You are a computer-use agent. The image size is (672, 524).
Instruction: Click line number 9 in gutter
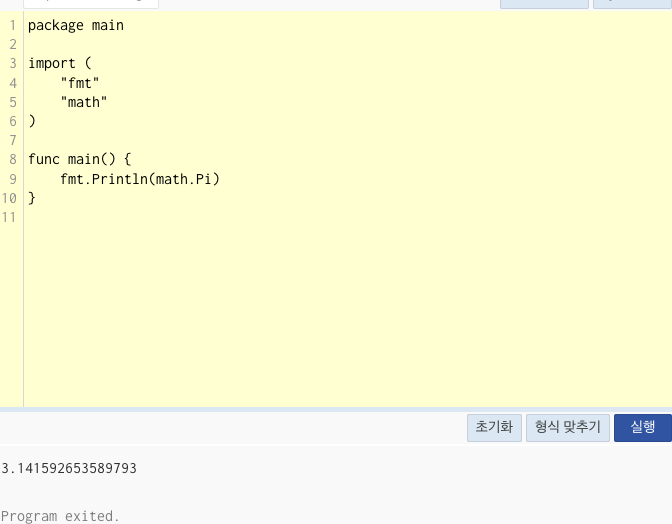point(13,179)
